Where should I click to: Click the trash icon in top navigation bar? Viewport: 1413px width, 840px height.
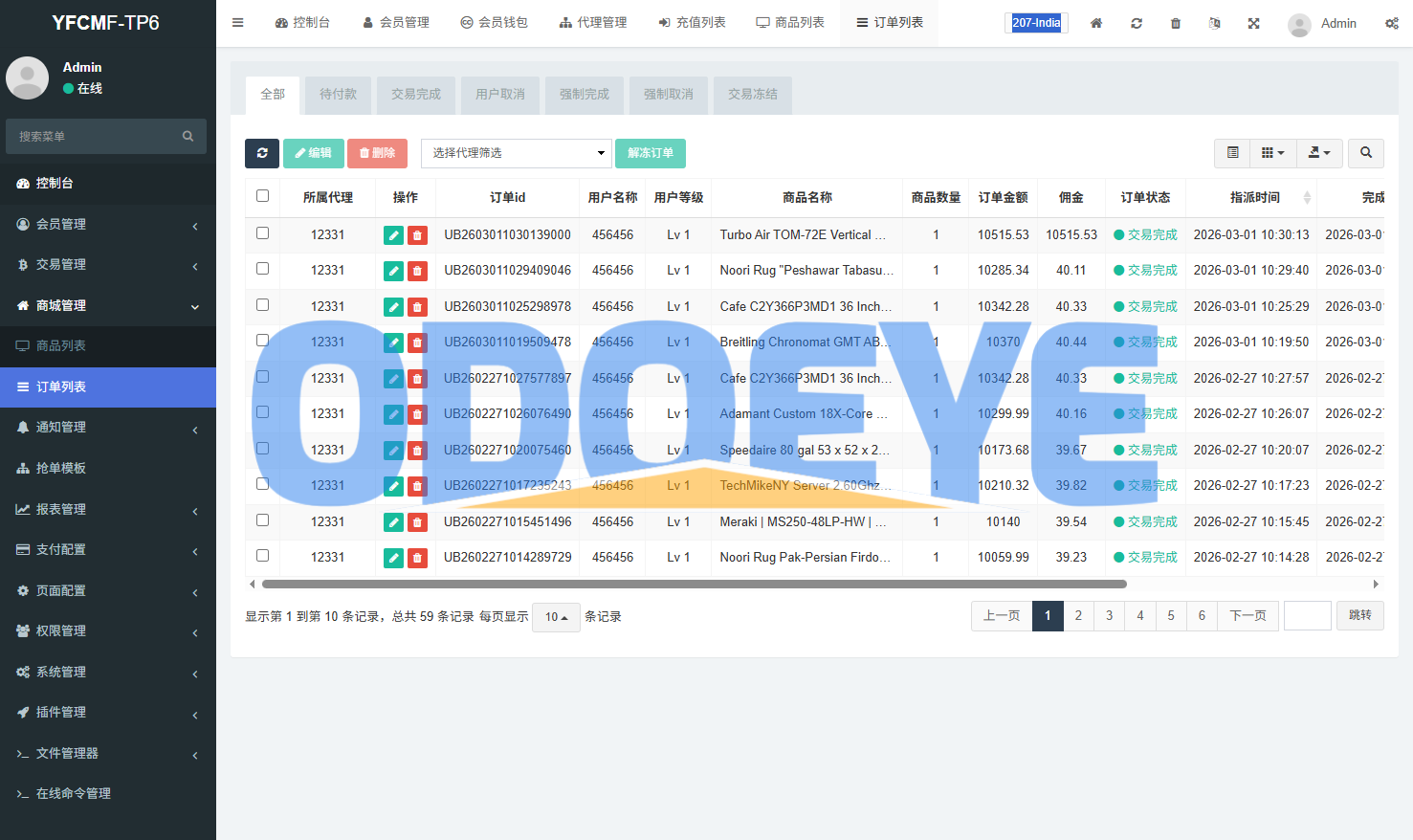pyautogui.click(x=1176, y=23)
